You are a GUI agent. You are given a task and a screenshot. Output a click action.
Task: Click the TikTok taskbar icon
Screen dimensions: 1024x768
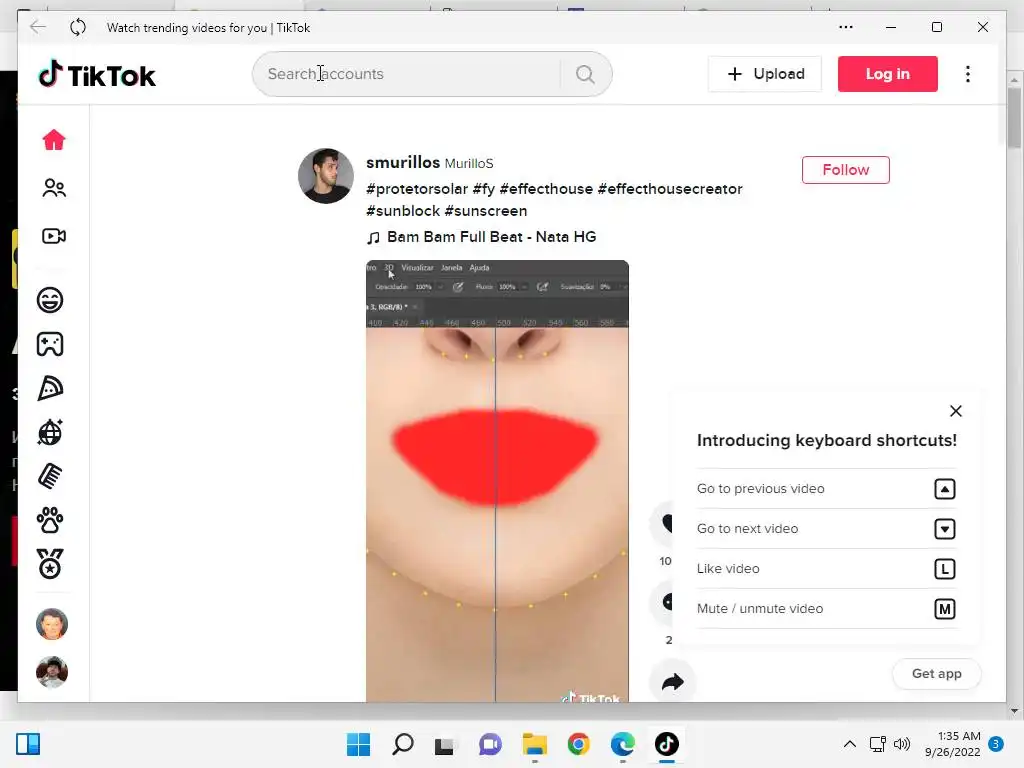(x=667, y=744)
